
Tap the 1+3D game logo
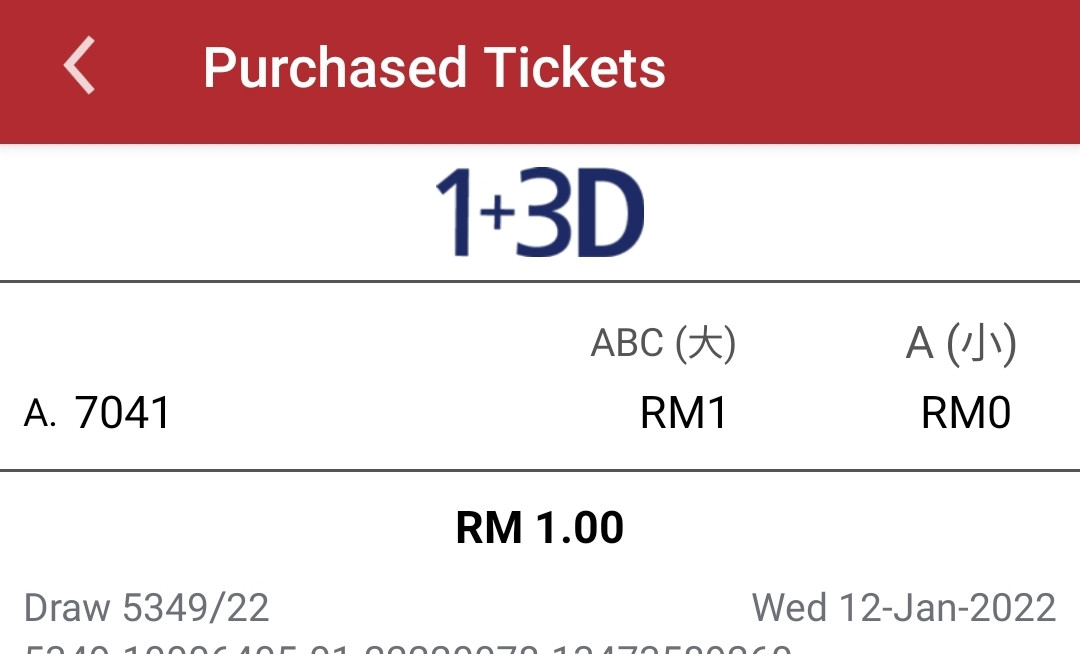click(x=540, y=212)
